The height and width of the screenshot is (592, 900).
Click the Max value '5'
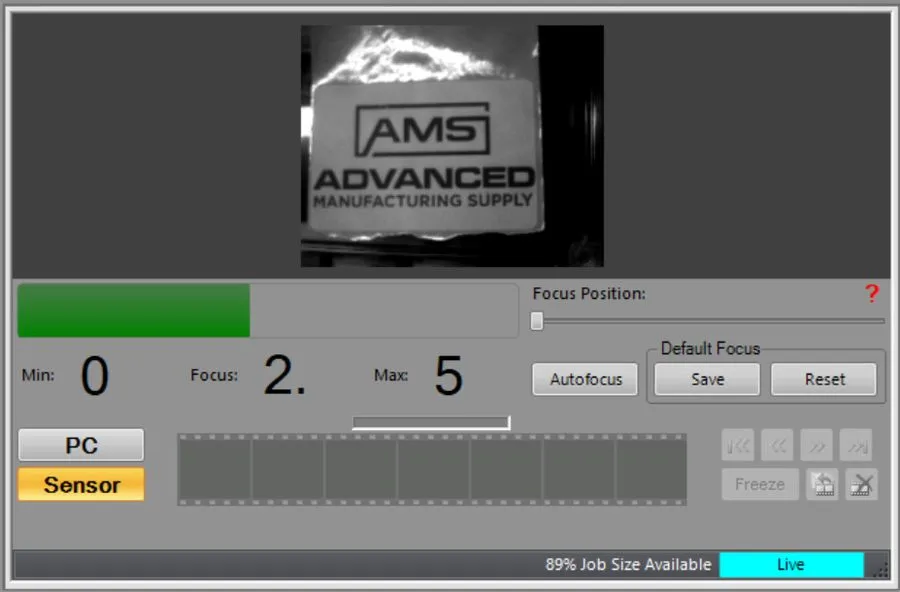(x=448, y=375)
